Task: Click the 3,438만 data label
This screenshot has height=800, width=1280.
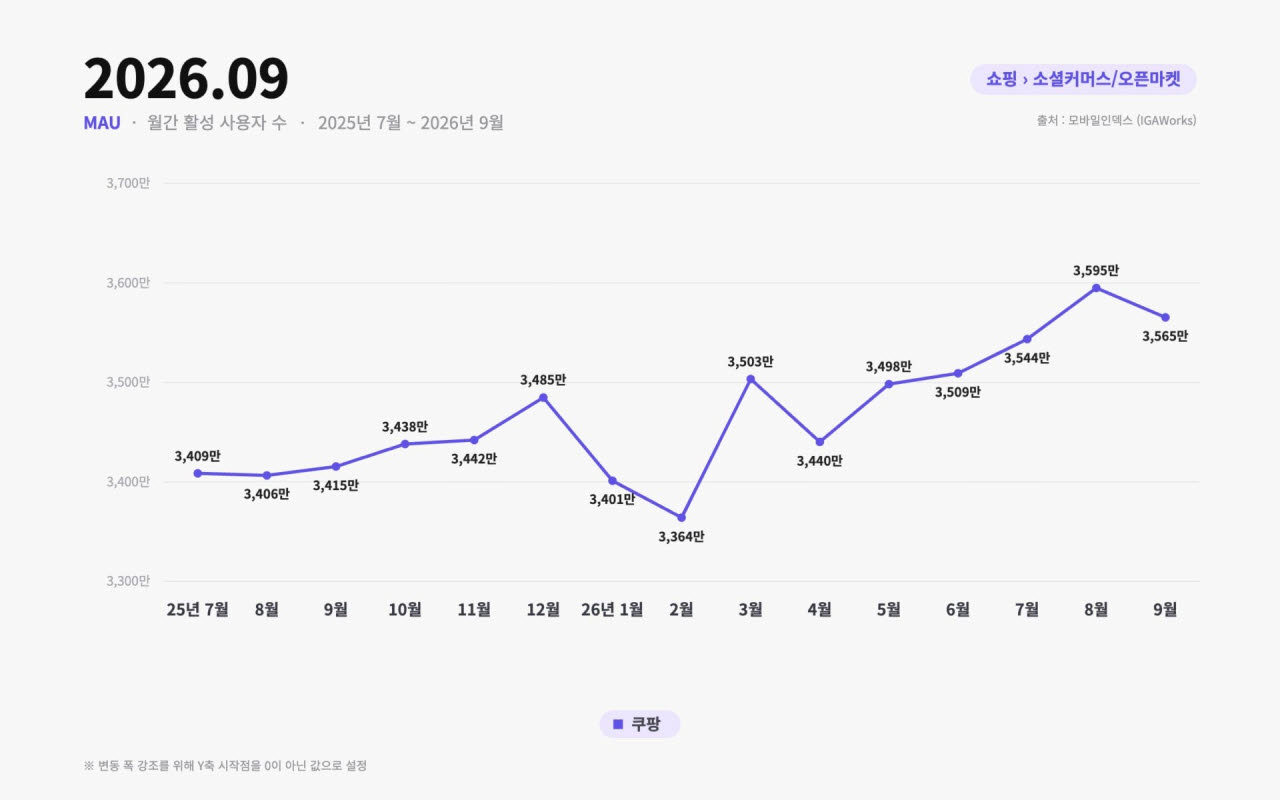Action: click(405, 427)
